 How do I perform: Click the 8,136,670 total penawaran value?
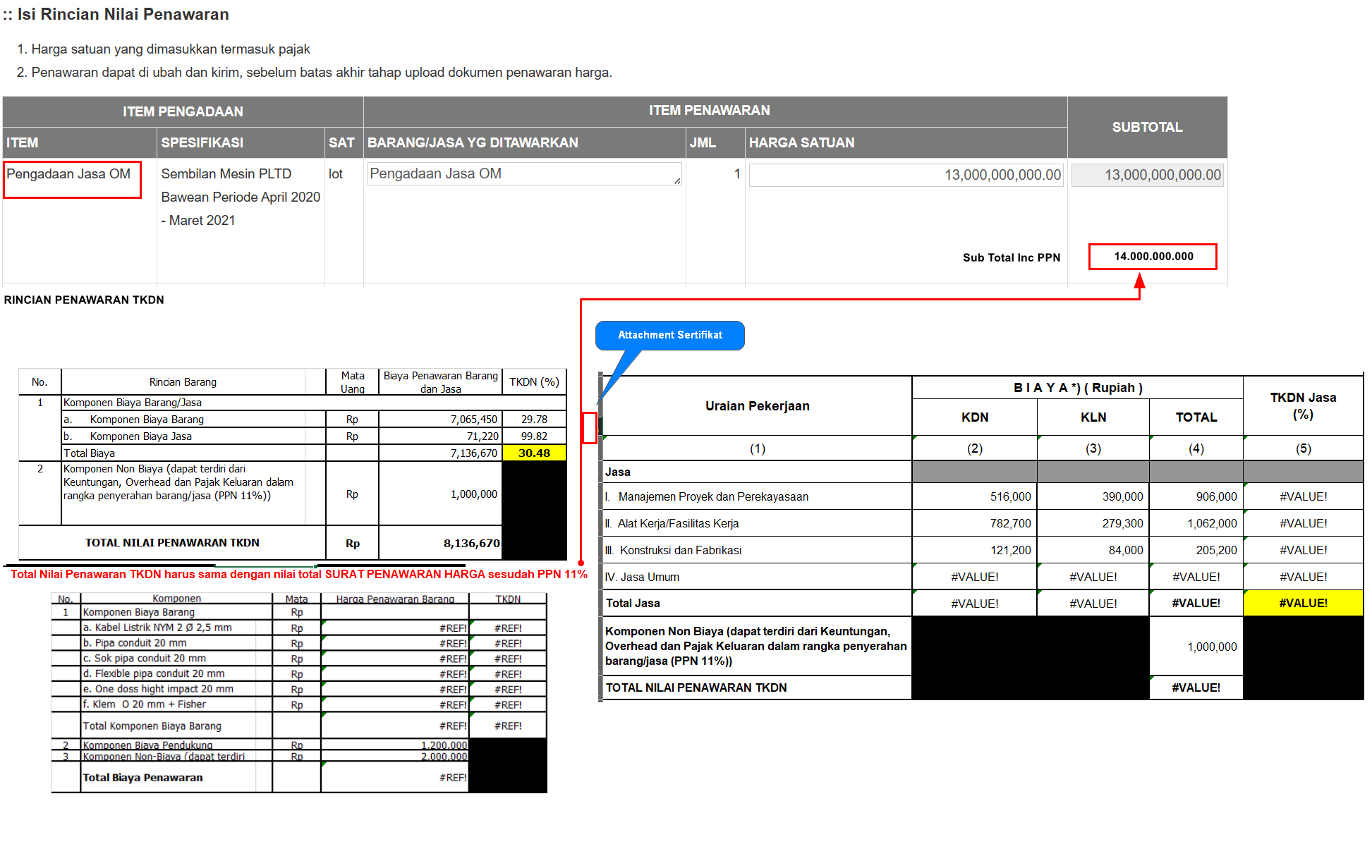(x=471, y=544)
